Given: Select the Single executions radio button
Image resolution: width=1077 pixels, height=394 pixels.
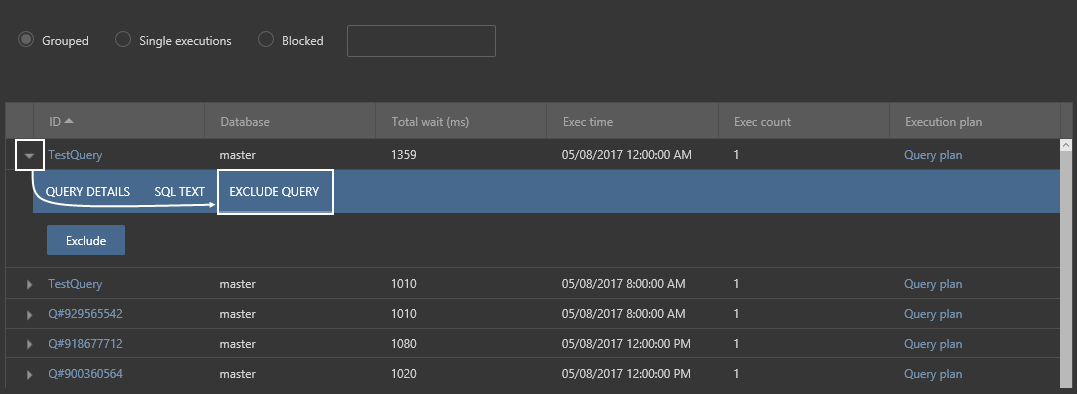Looking at the screenshot, I should (x=123, y=40).
